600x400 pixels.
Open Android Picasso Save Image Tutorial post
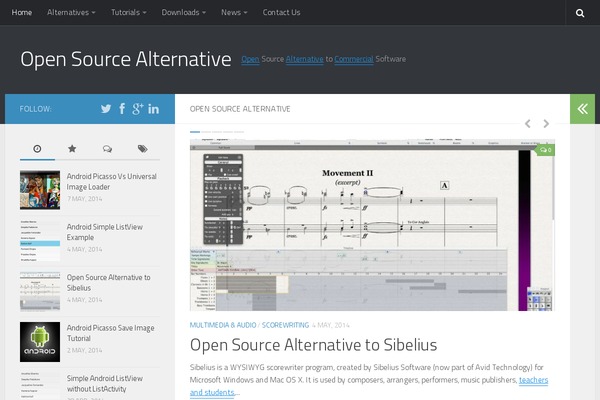coord(111,333)
